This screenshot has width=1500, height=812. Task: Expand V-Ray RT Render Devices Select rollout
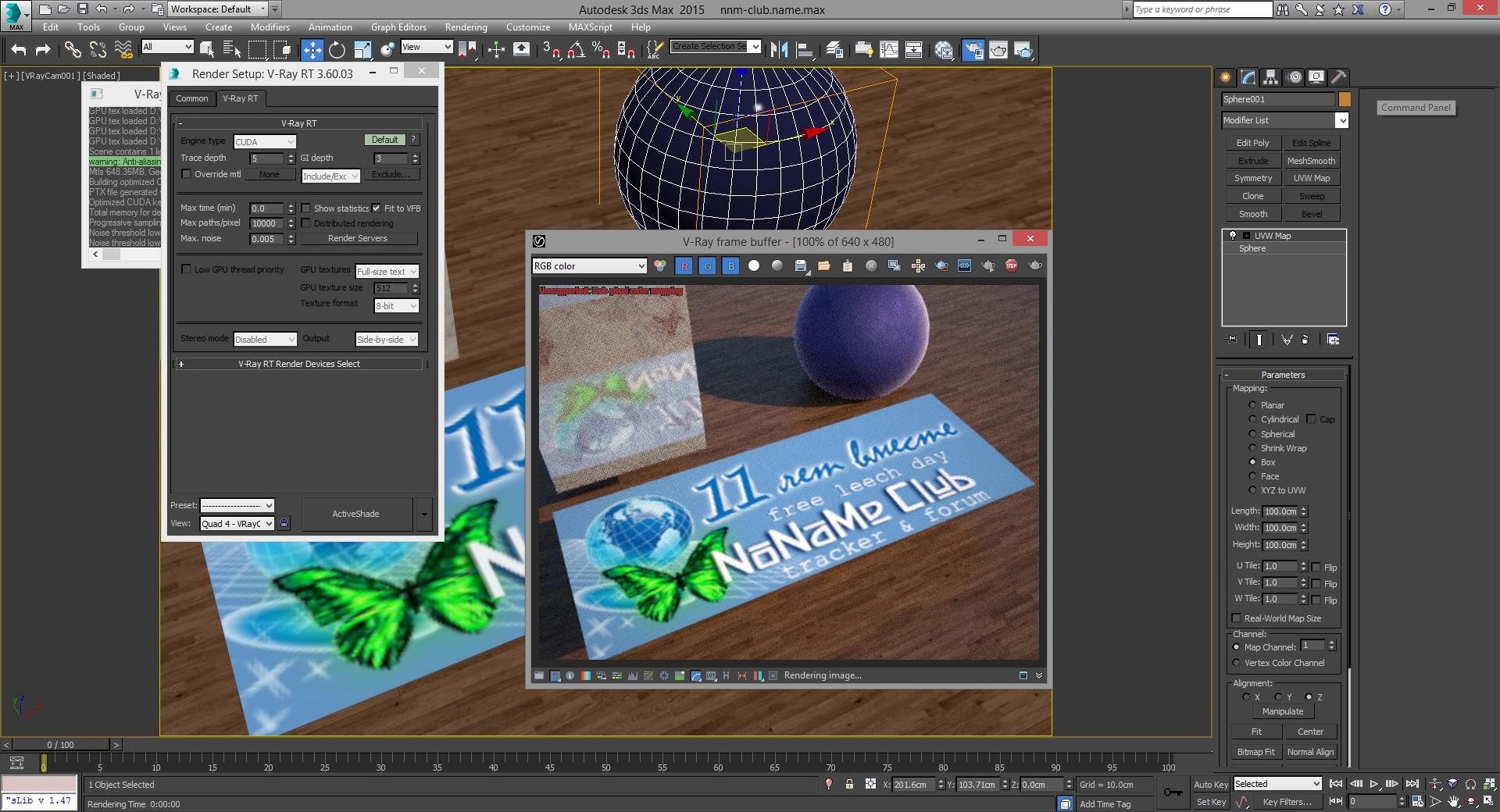click(x=299, y=364)
